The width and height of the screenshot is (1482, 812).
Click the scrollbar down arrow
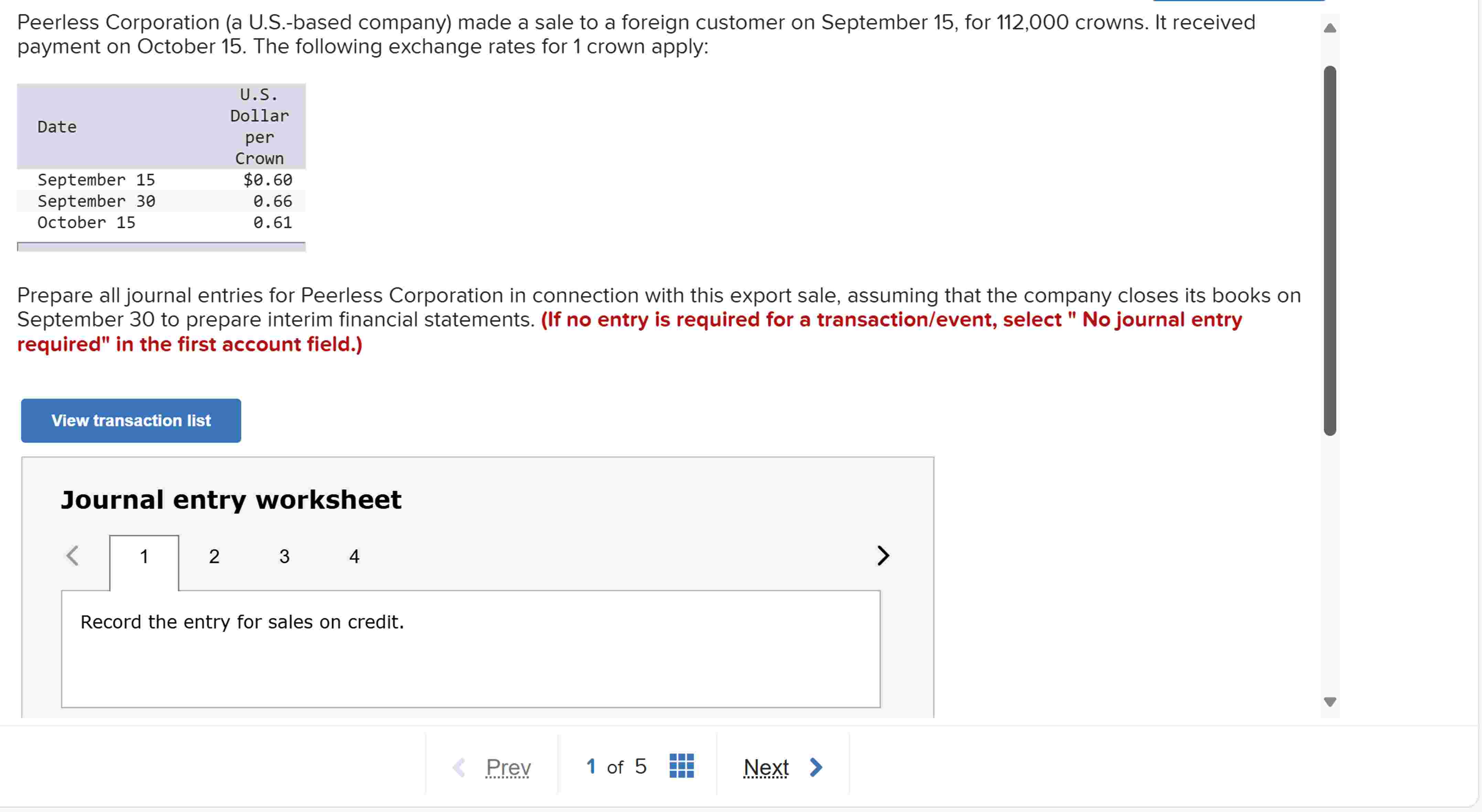click(1330, 701)
